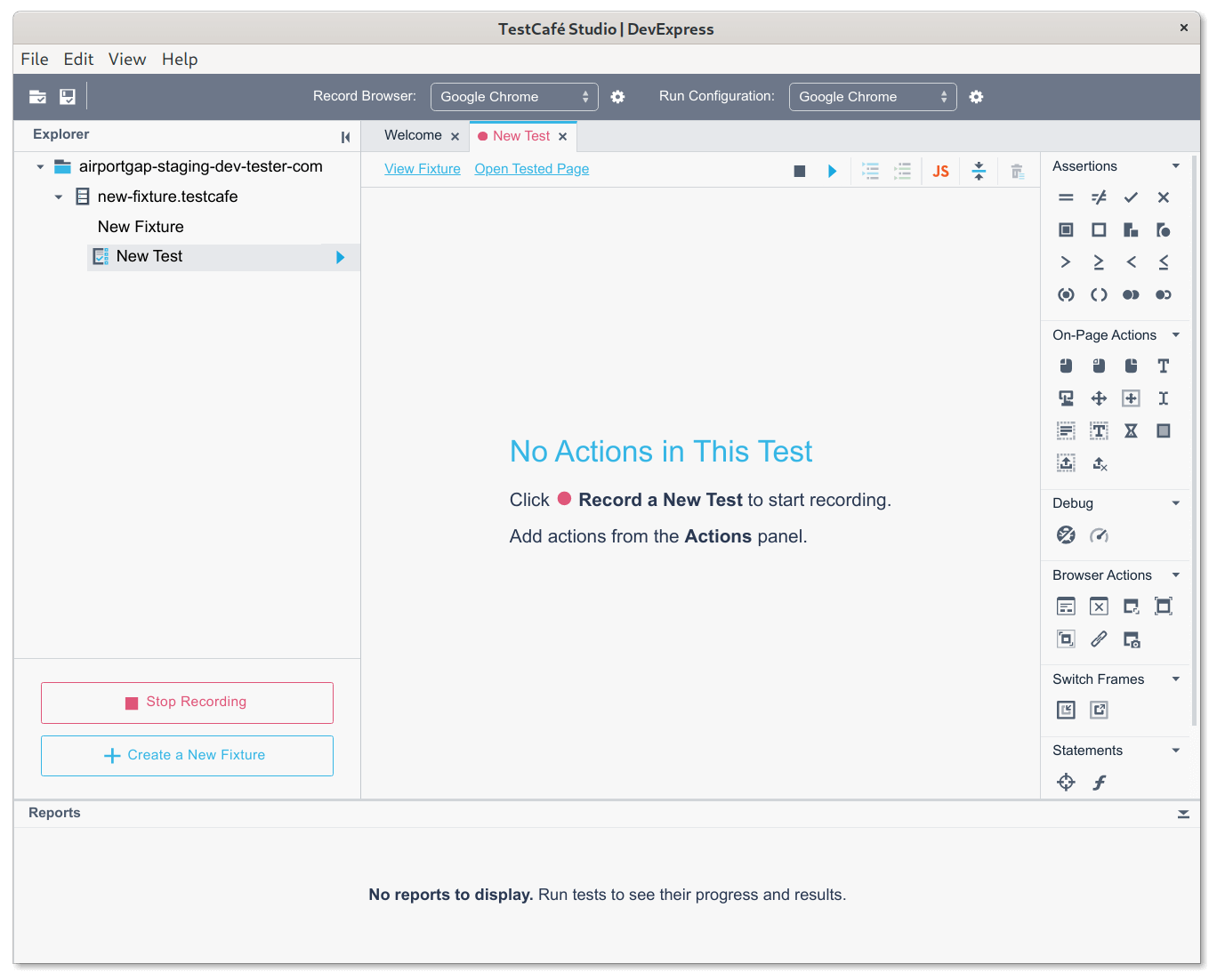Add a Less Than assertion
1217x980 pixels.
click(1131, 262)
